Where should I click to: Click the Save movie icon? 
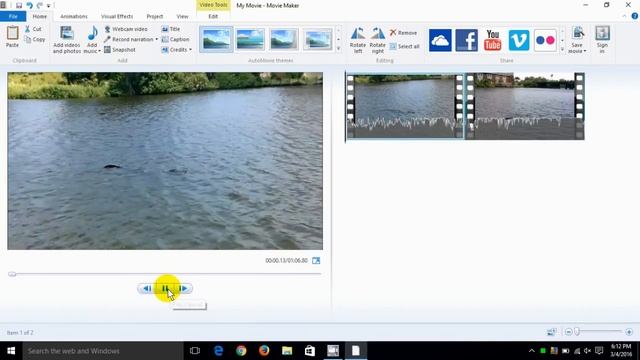click(578, 33)
